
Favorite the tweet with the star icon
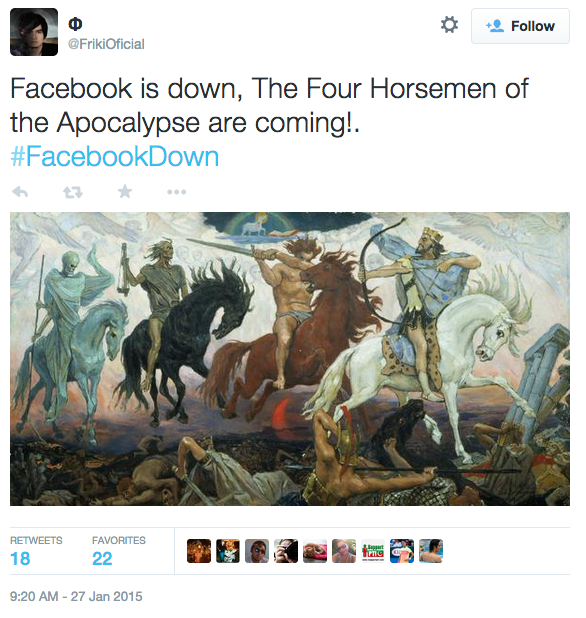point(125,192)
